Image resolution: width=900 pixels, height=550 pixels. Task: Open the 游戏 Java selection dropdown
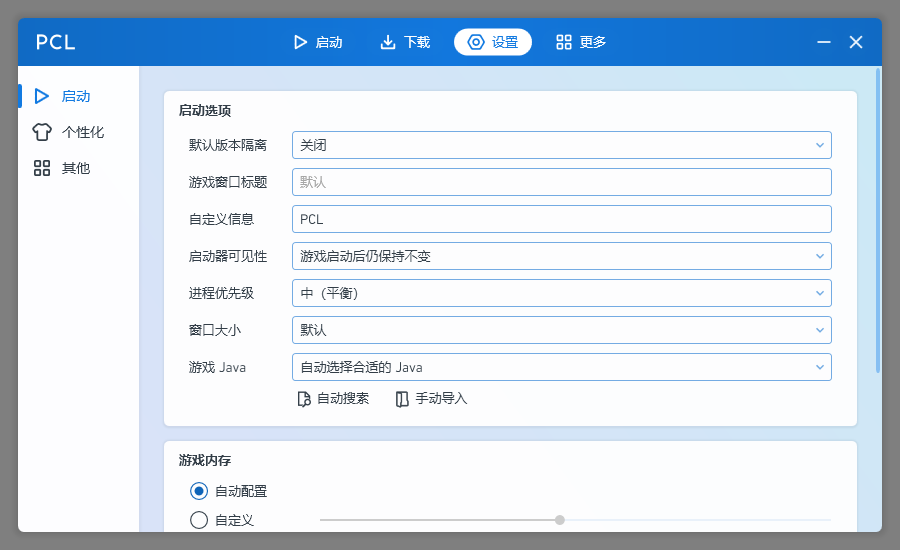[561, 367]
